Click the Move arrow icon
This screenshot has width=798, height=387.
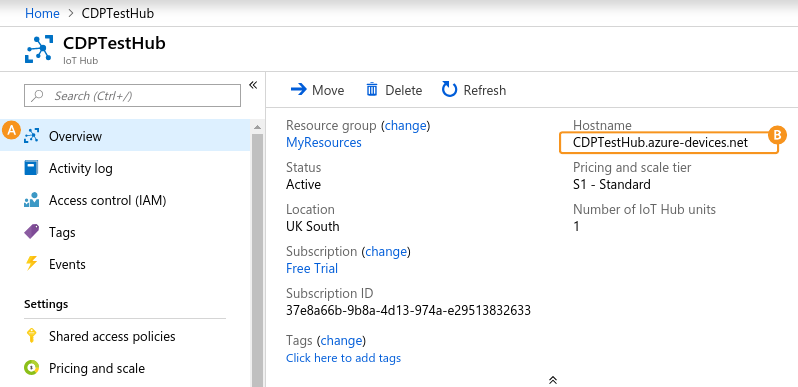[298, 90]
